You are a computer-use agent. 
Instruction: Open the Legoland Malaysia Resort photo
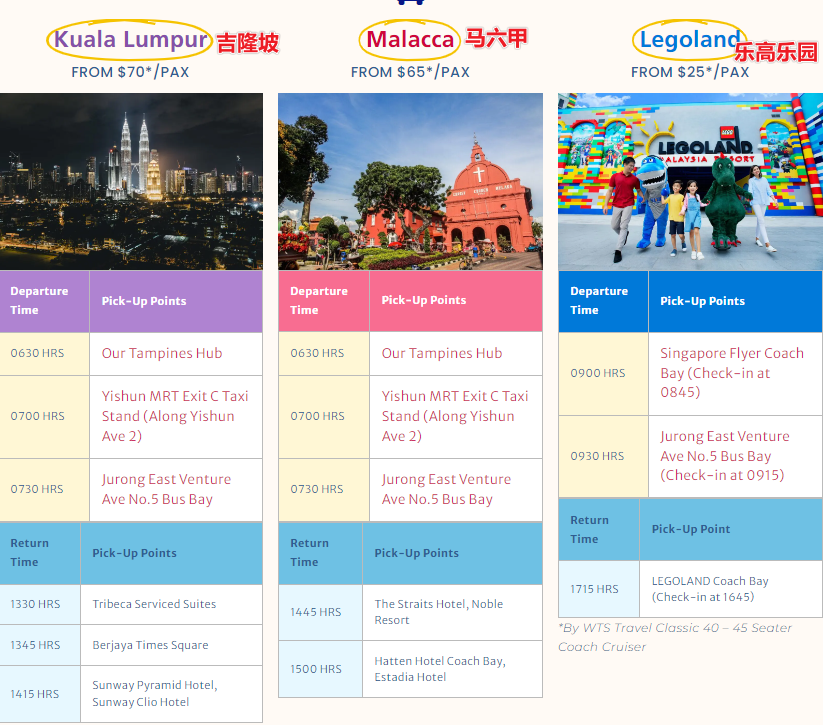(x=690, y=182)
